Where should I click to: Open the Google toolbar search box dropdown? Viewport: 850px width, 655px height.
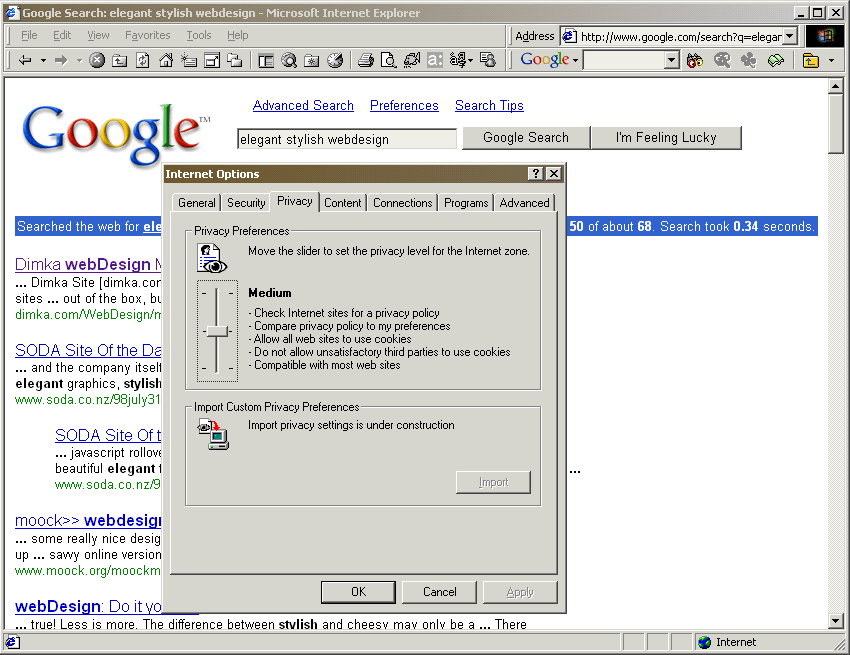point(672,60)
